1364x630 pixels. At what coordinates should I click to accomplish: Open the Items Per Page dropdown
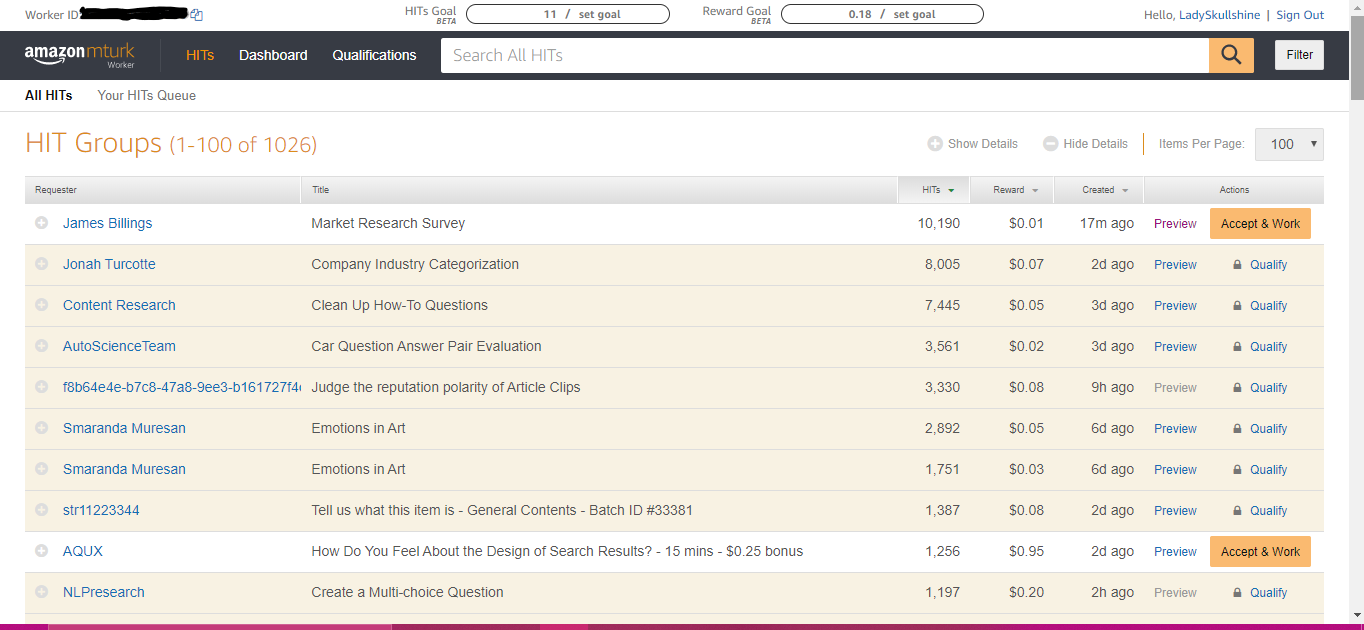pyautogui.click(x=1289, y=144)
